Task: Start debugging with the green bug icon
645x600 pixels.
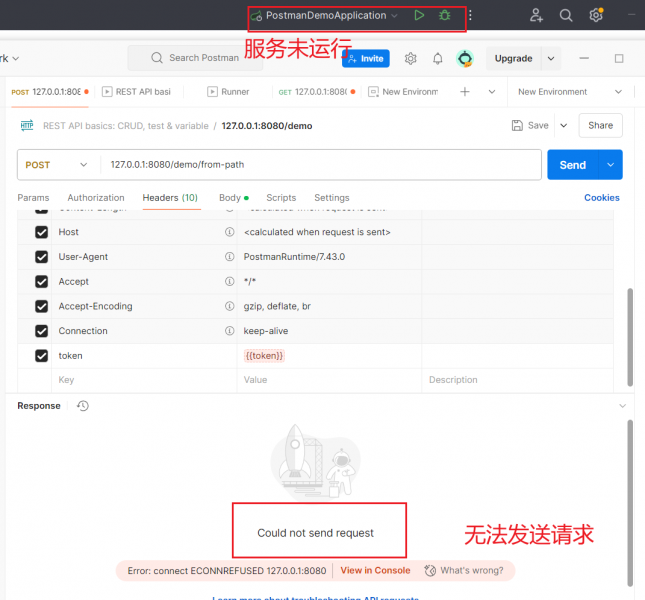Action: [x=444, y=16]
